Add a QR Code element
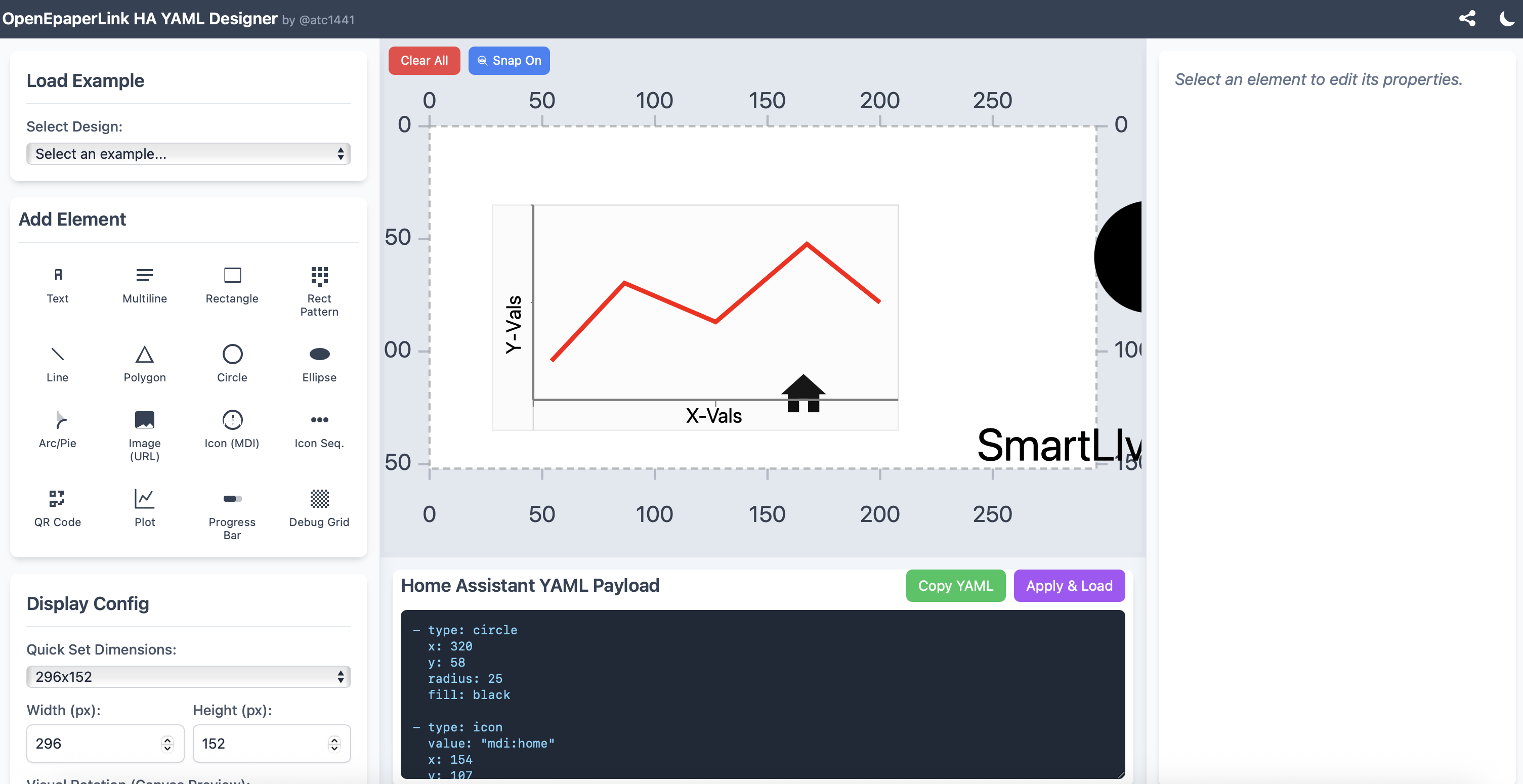The height and width of the screenshot is (784, 1523). click(57, 508)
